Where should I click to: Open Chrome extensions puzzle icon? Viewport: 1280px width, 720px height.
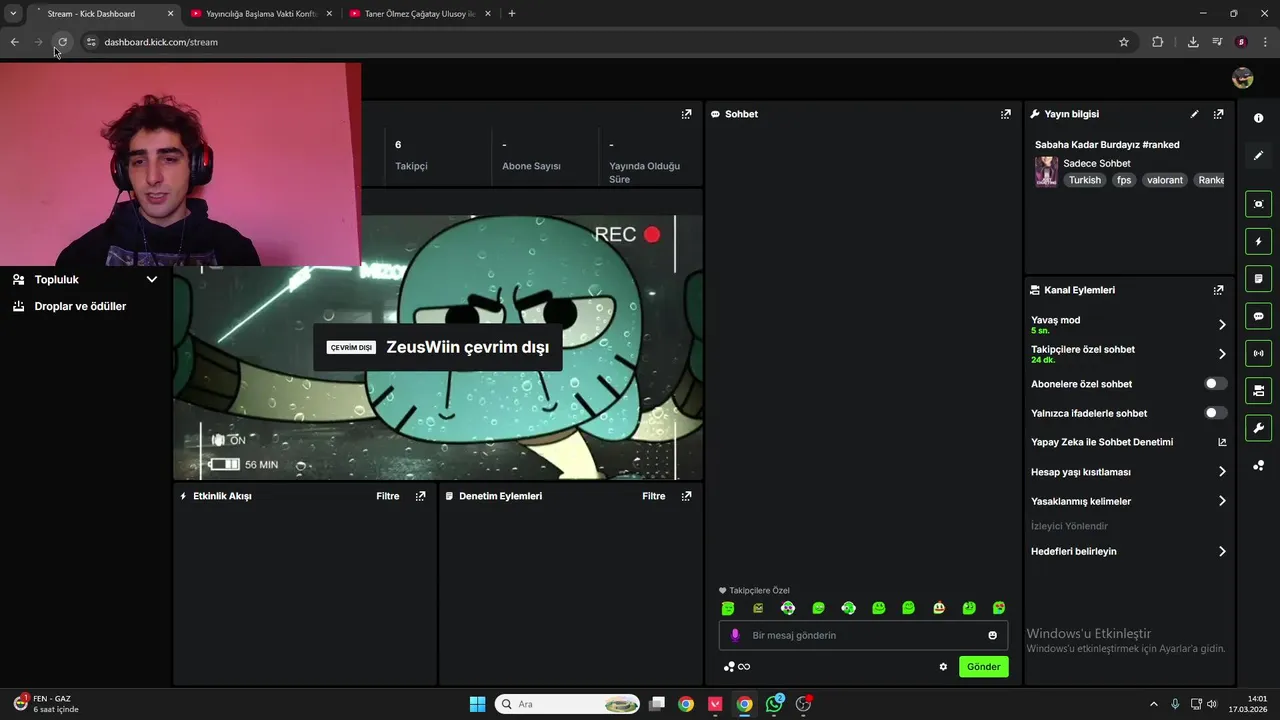[x=1158, y=42]
